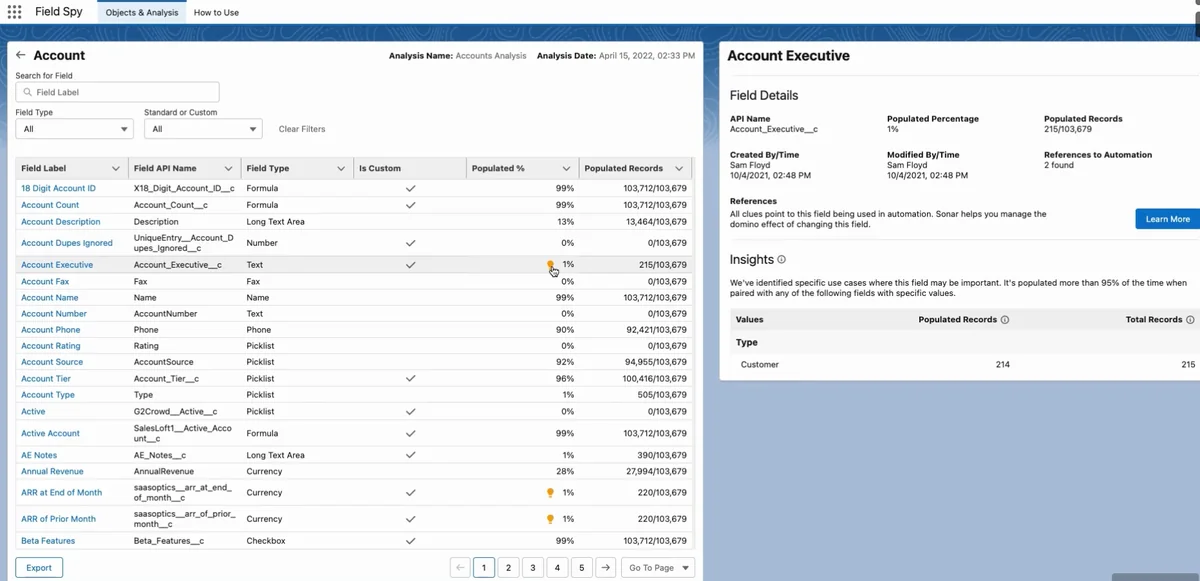Open the Beta Features field link
The height and width of the screenshot is (581, 1200).
(x=48, y=541)
